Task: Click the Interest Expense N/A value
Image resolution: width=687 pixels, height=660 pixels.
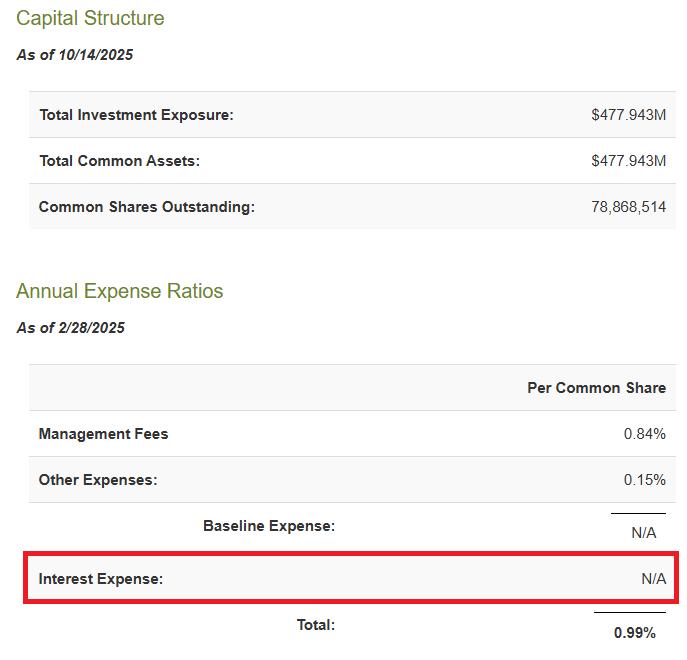Action: (653, 579)
